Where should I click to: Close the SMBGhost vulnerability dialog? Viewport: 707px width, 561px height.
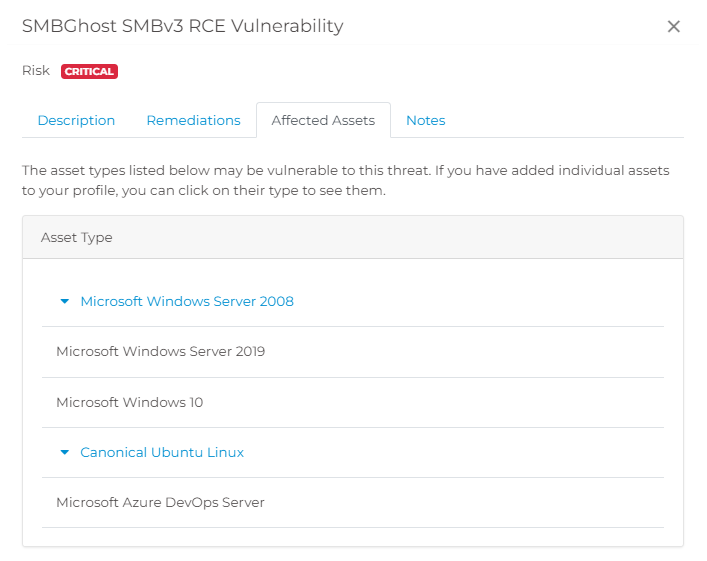(x=673, y=27)
